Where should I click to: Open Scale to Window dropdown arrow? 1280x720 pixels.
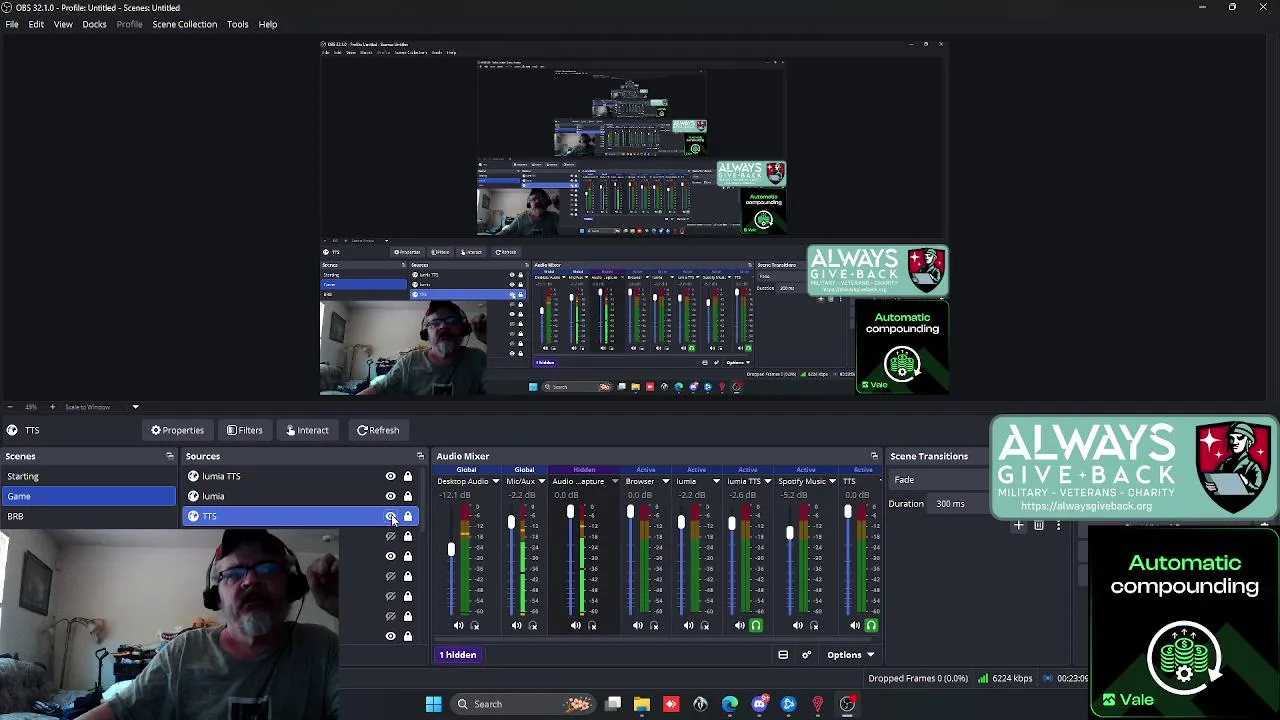135,407
